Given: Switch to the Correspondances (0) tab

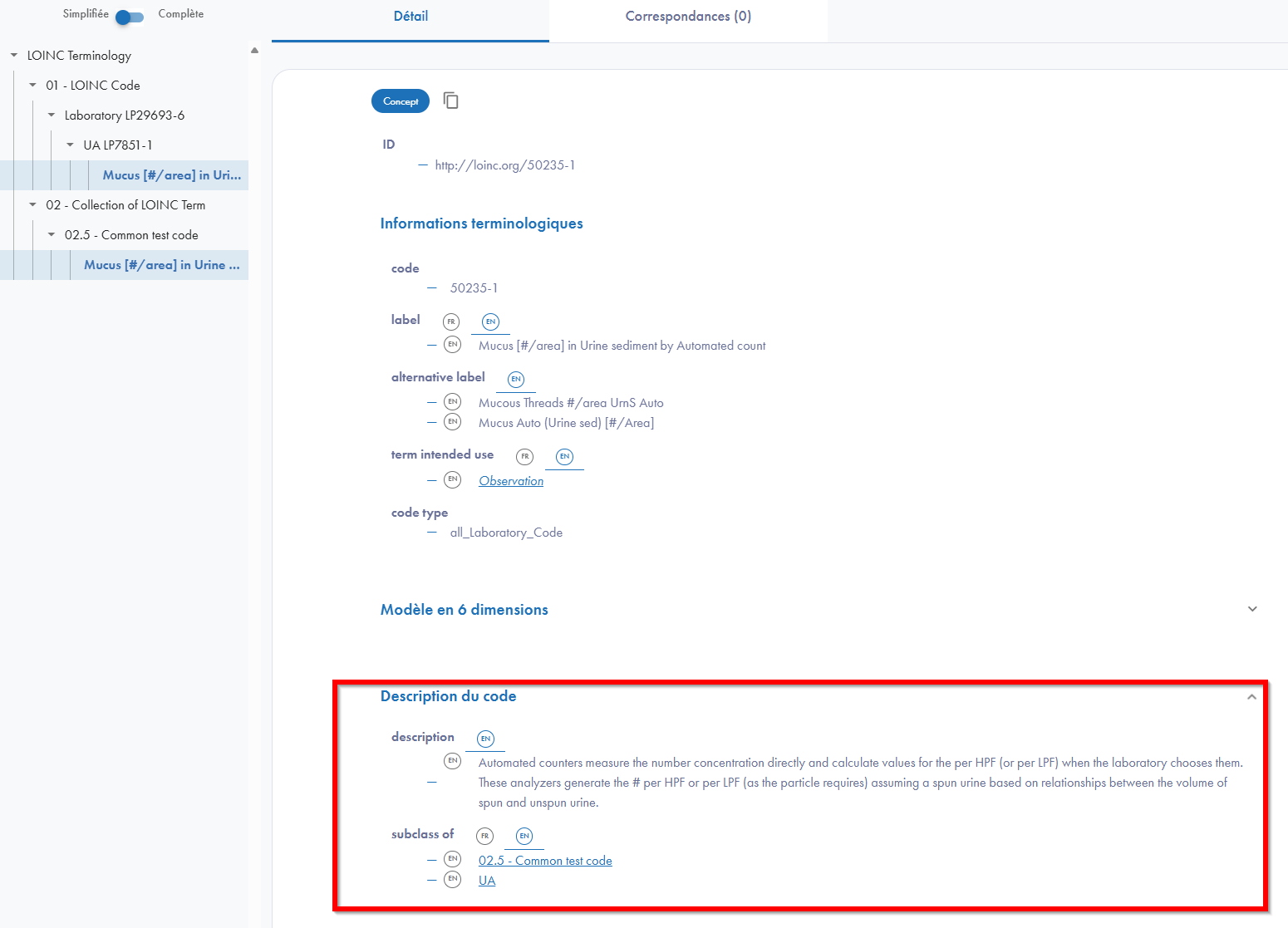Looking at the screenshot, I should [688, 17].
